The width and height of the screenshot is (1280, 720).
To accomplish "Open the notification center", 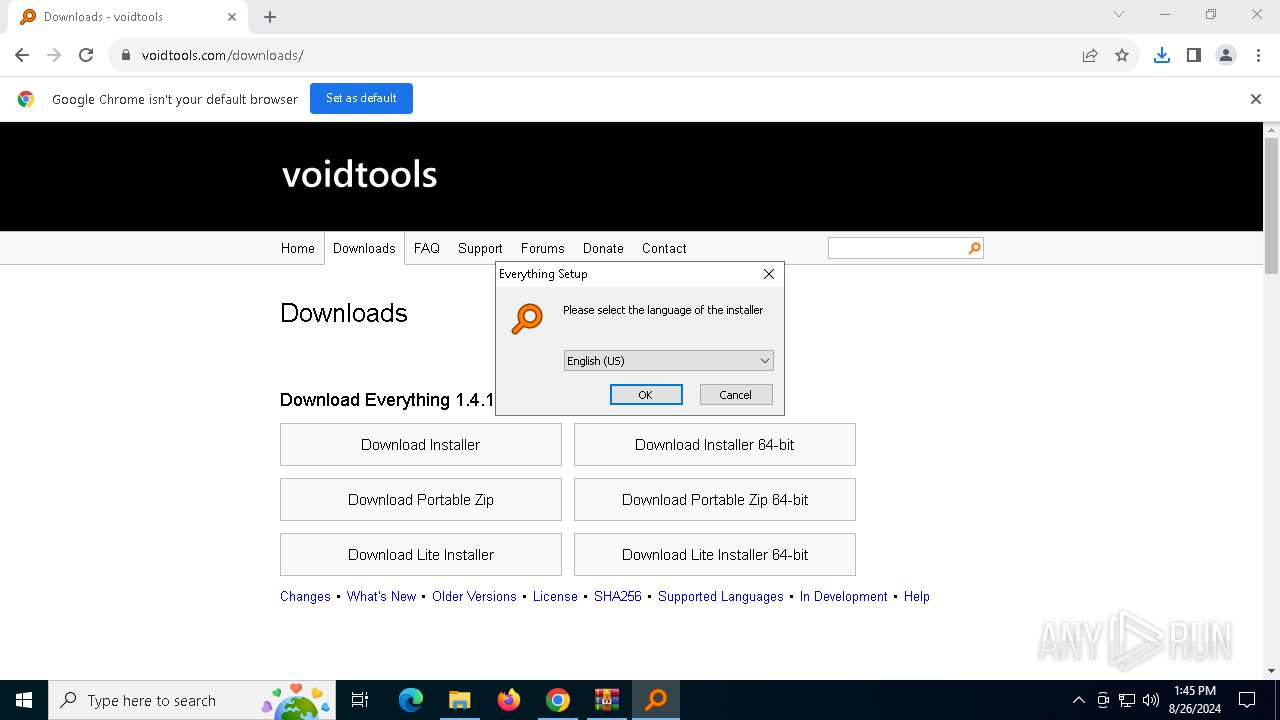I will point(1247,700).
